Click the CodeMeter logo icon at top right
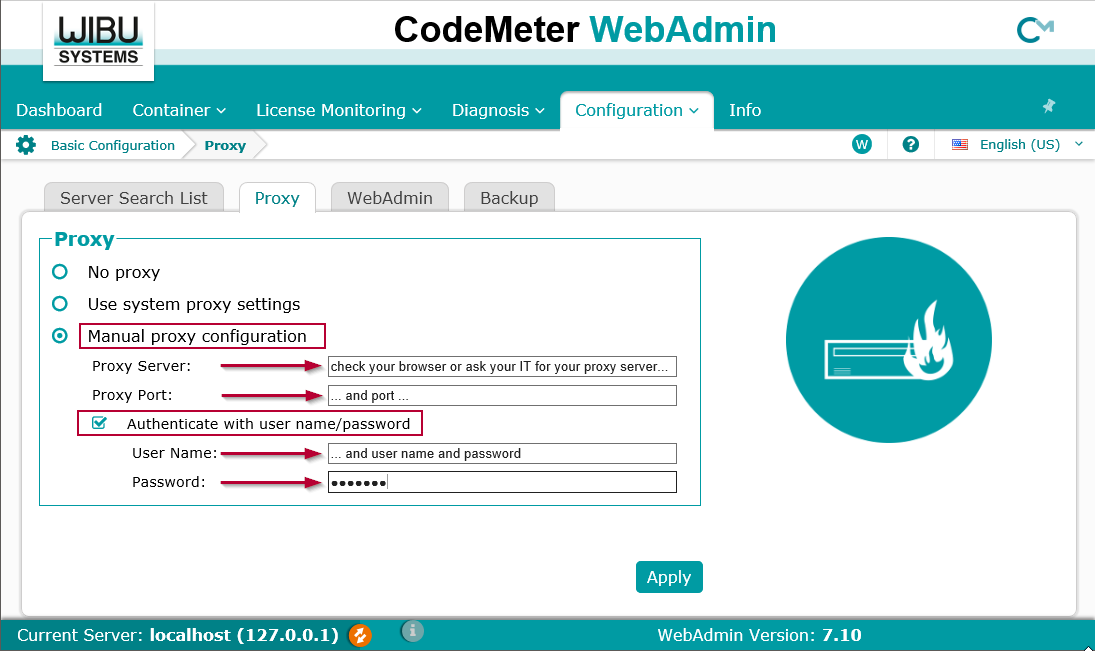 click(1034, 31)
